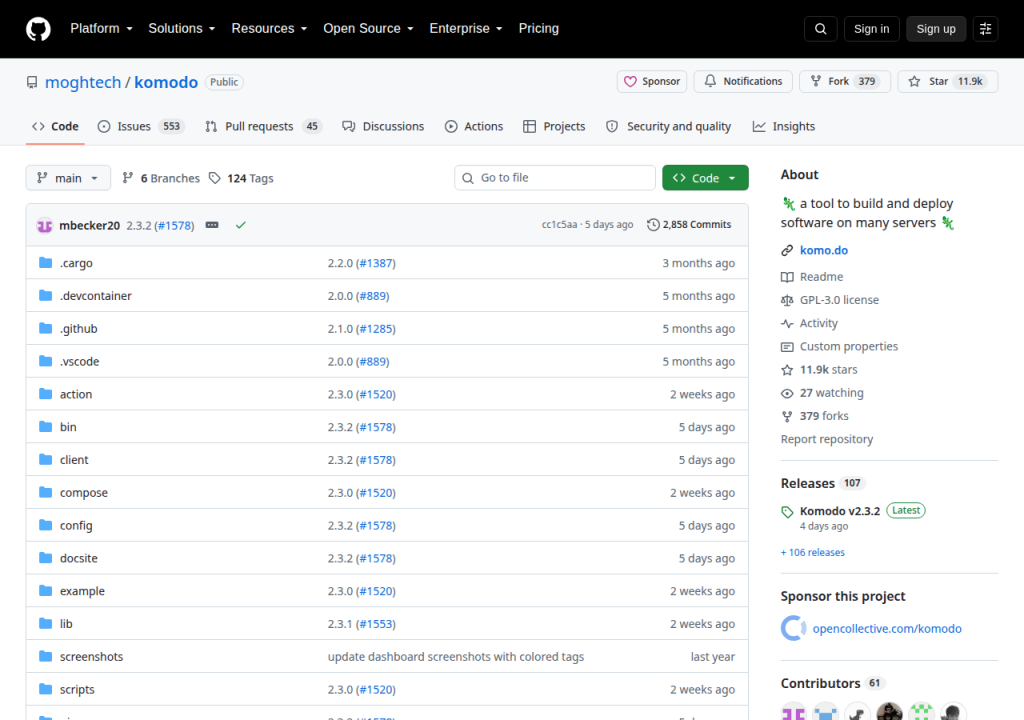Open the Insights tab
This screenshot has height=720, width=1024.
click(x=784, y=127)
